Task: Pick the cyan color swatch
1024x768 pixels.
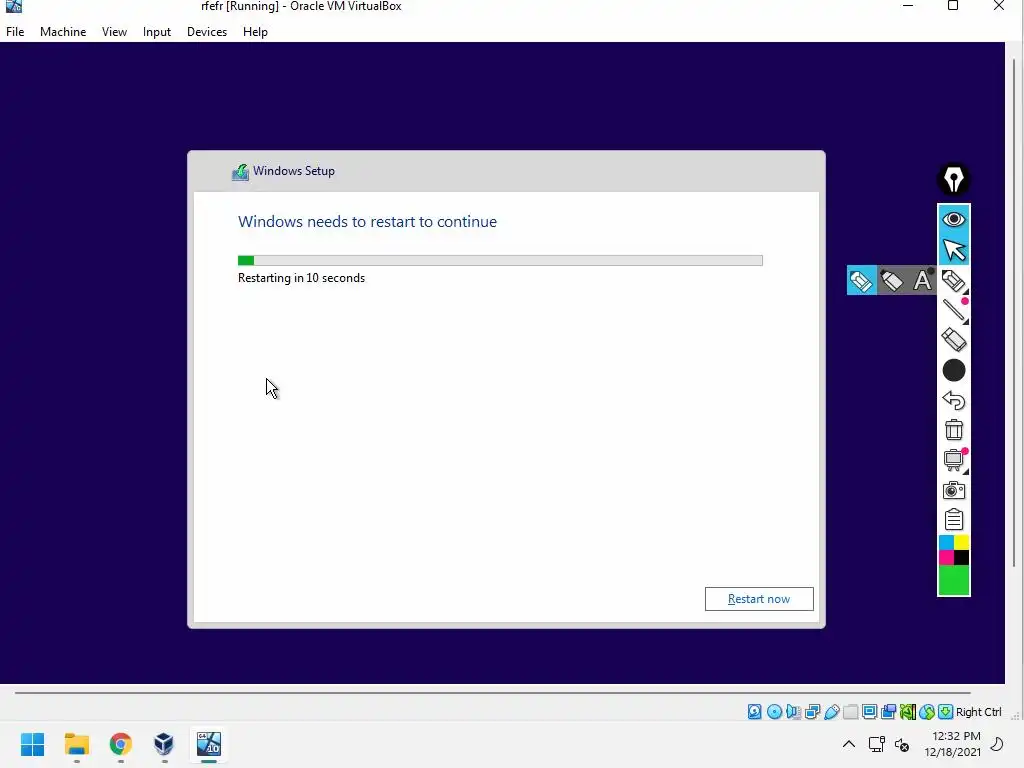Action: point(946,543)
